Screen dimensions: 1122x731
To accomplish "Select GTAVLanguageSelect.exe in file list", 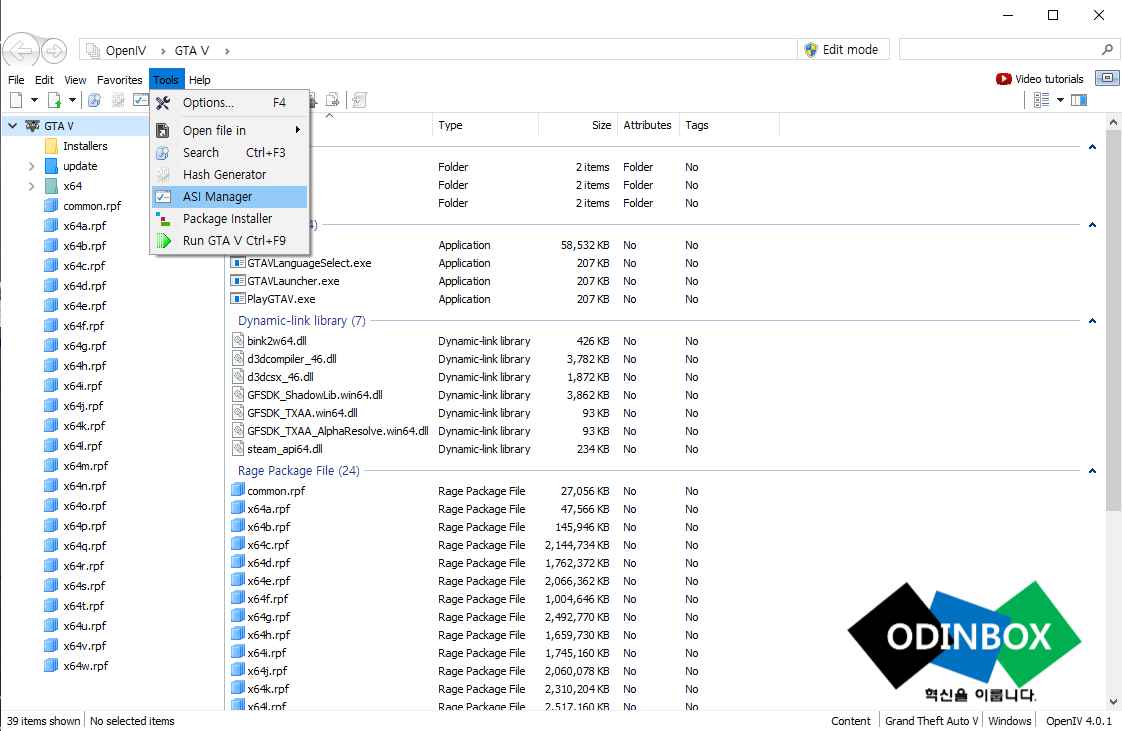I will (309, 263).
